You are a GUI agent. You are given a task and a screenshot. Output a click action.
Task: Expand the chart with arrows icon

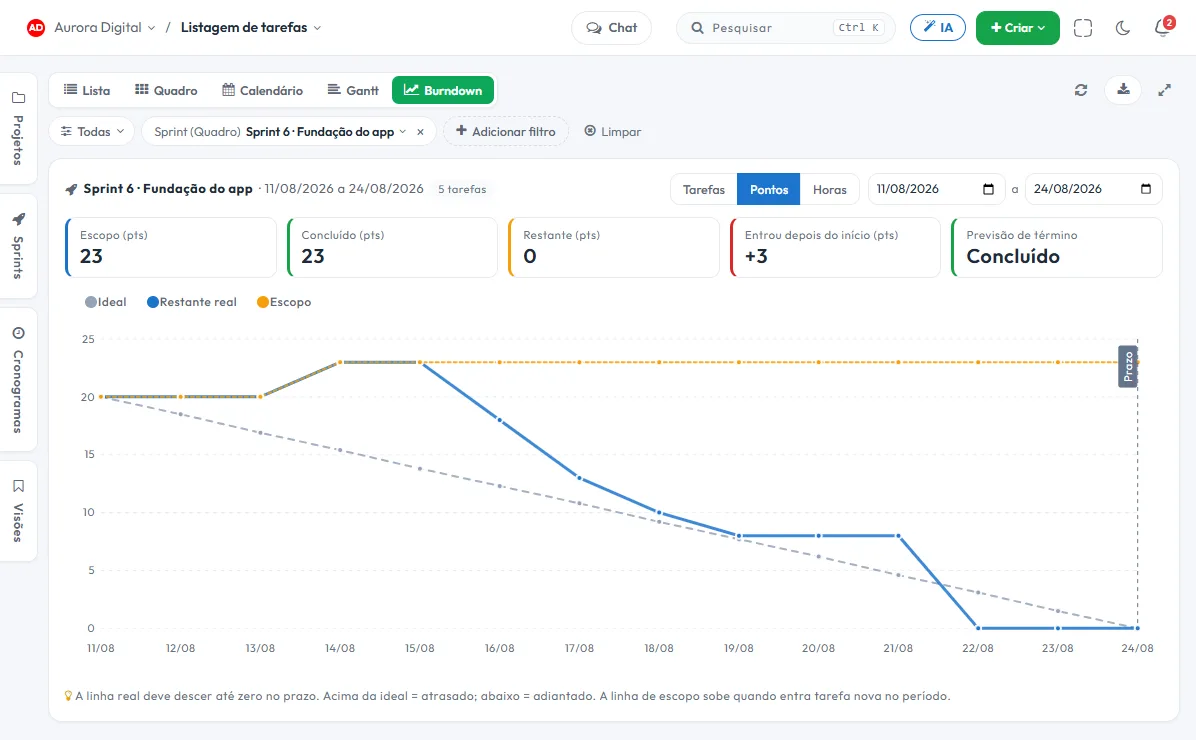[1164, 90]
